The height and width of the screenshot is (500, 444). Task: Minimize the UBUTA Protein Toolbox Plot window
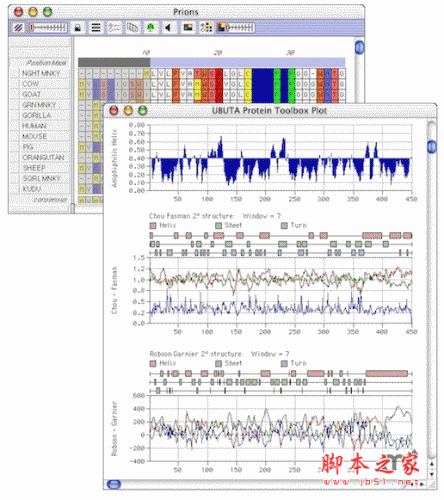[x=128, y=110]
